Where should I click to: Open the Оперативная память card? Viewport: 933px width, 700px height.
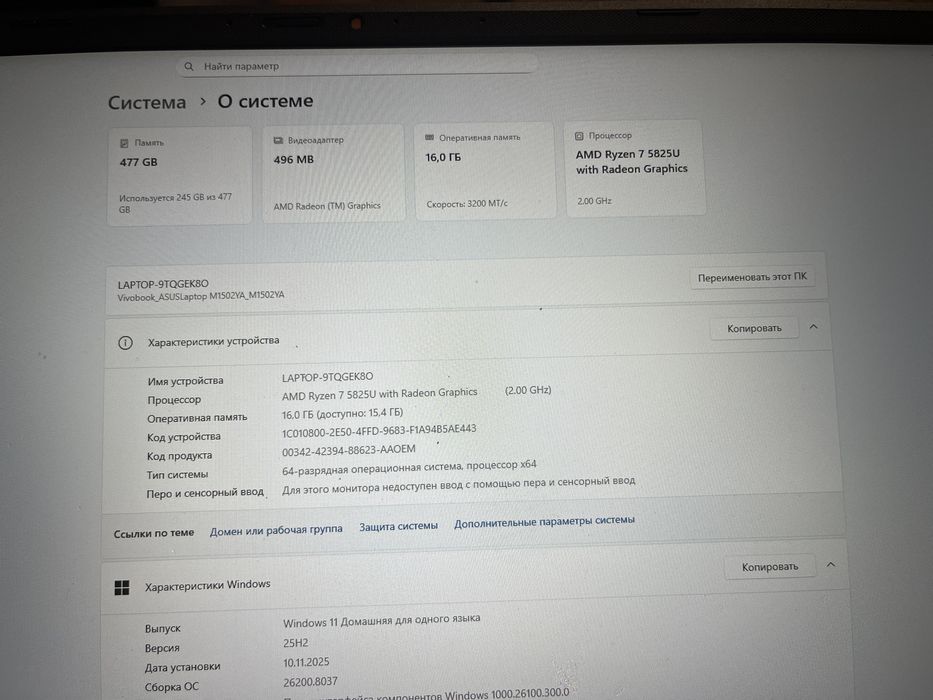point(485,171)
